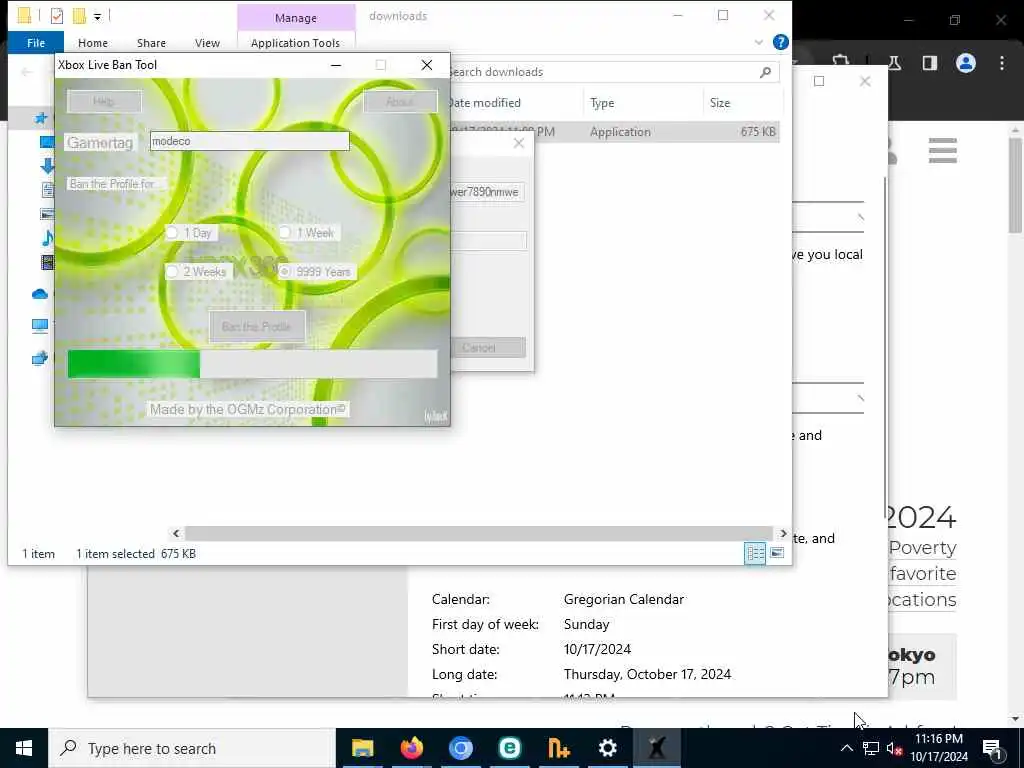This screenshot has width=1024, height=768.
Task: Click the green ban progress bar
Action: (252, 364)
